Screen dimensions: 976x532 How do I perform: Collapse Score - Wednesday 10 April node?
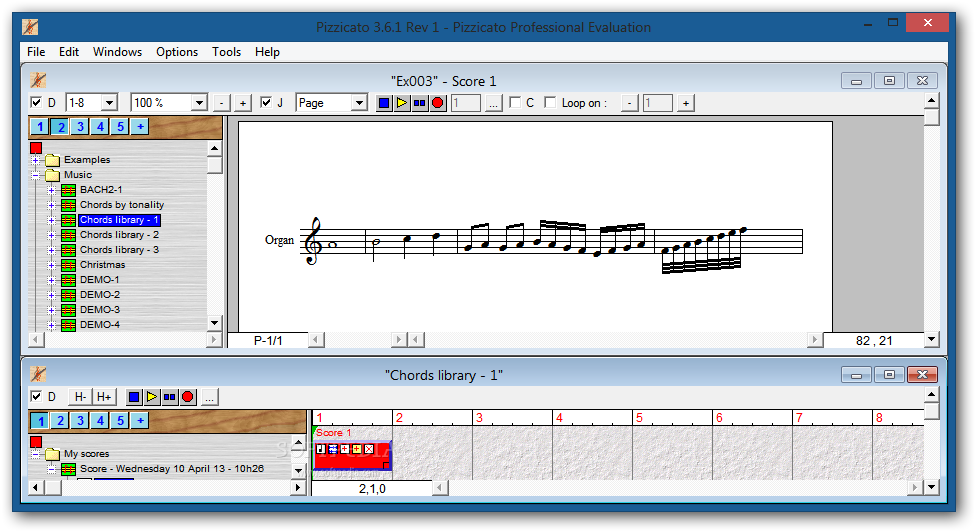click(x=52, y=469)
